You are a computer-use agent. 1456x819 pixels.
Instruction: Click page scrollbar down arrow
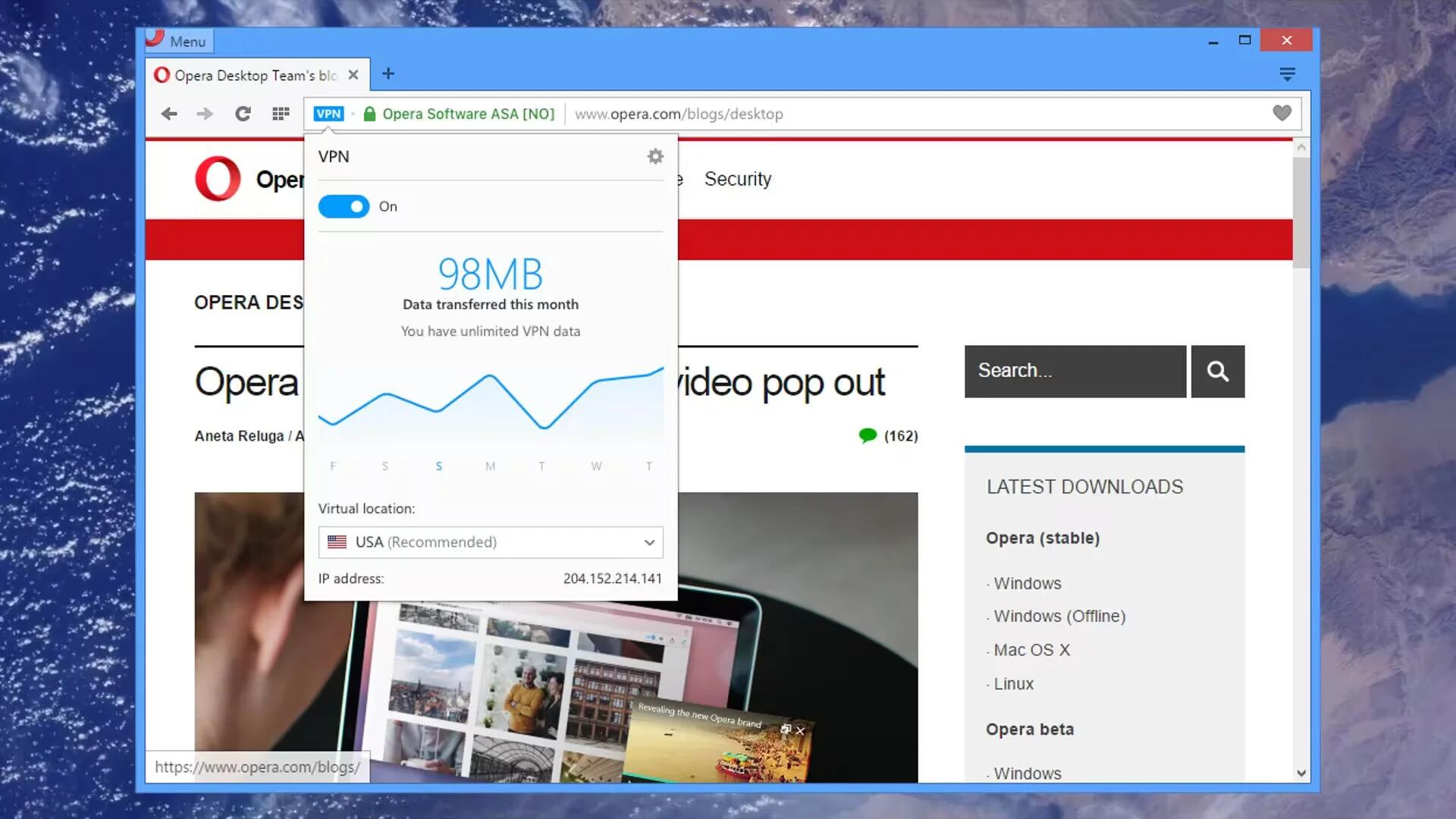pyautogui.click(x=1301, y=773)
